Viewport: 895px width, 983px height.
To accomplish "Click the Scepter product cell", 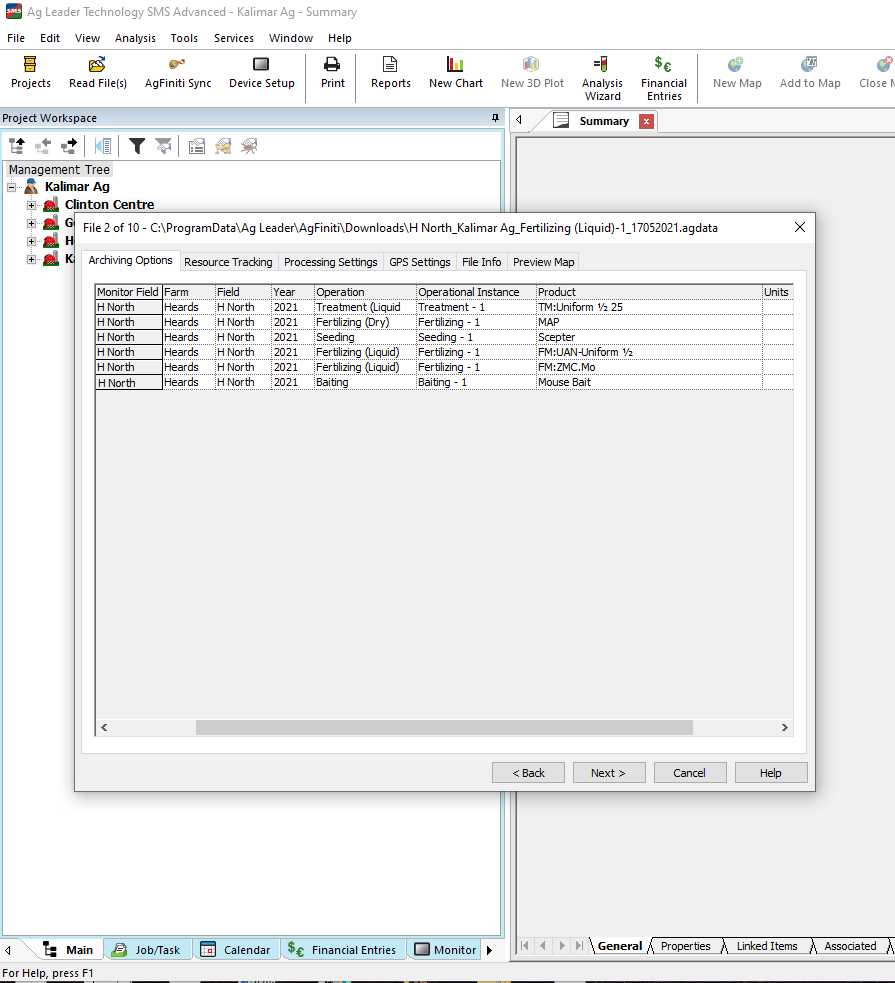I will coord(649,337).
